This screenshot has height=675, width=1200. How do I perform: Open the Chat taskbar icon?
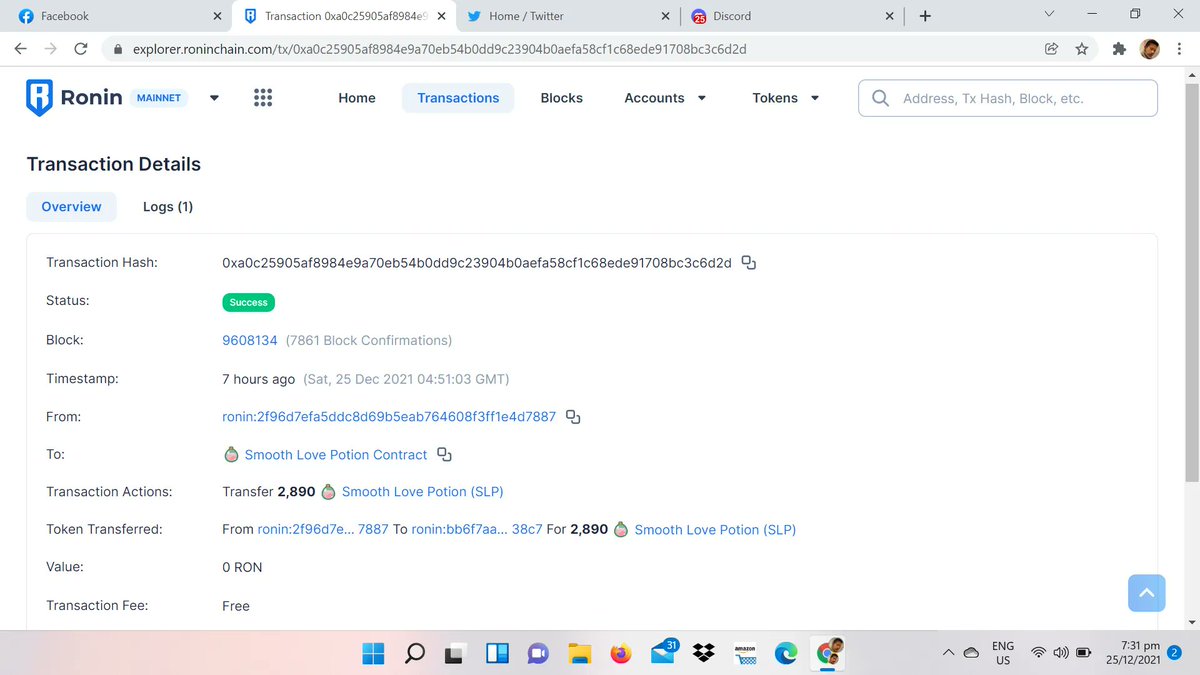537,654
